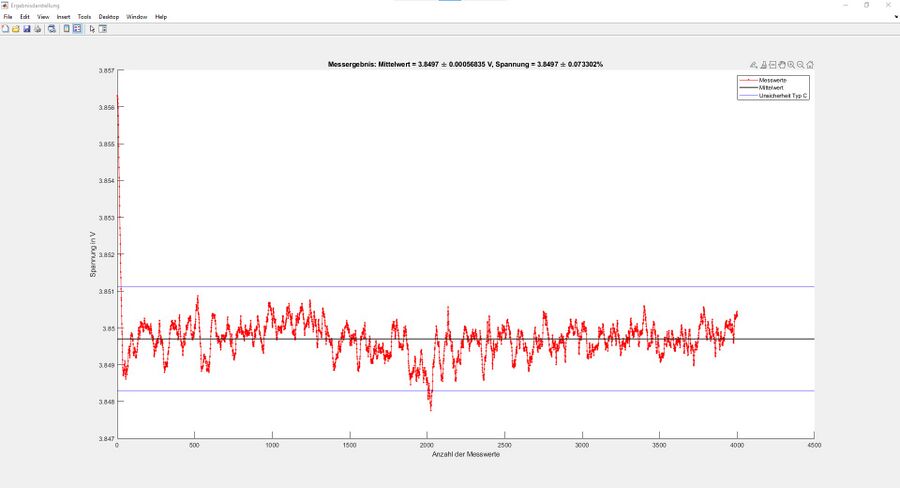The image size is (900, 488).
Task: Print the figure with the printer icon
Action: 38,29
